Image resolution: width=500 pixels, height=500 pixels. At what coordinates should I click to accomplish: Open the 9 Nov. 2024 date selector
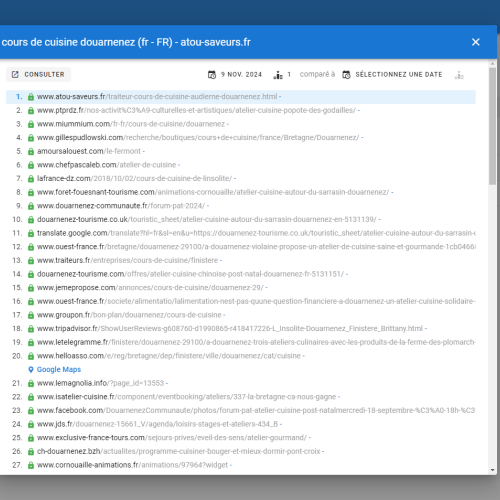[241, 74]
